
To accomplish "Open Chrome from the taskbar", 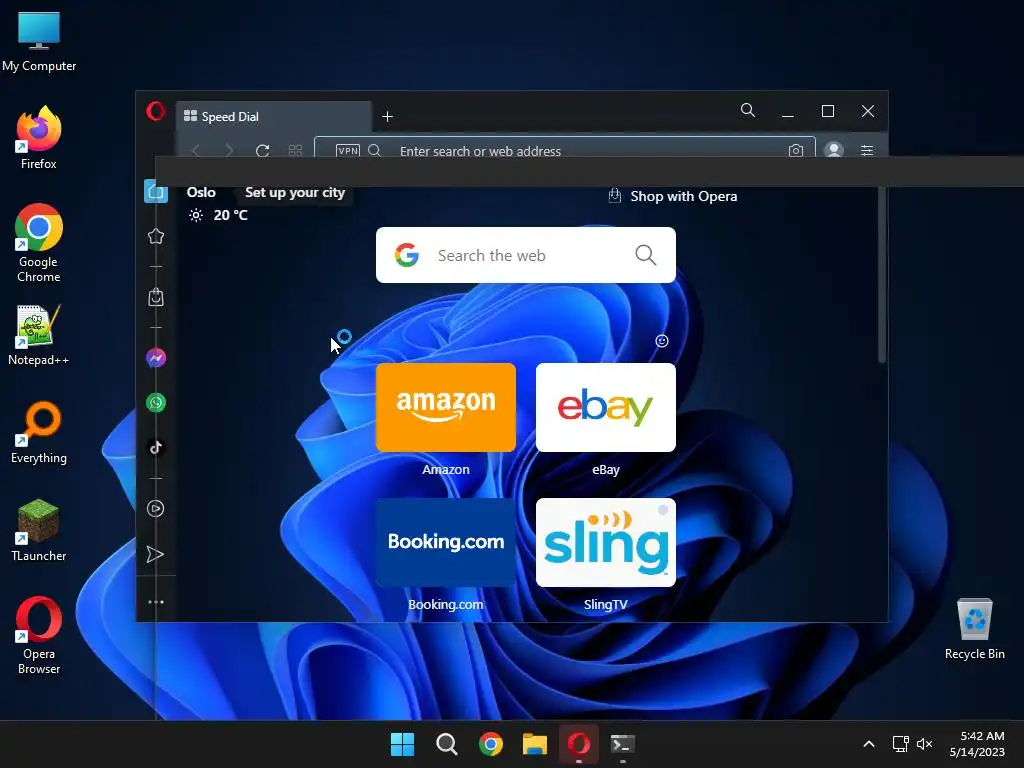I will click(x=490, y=744).
